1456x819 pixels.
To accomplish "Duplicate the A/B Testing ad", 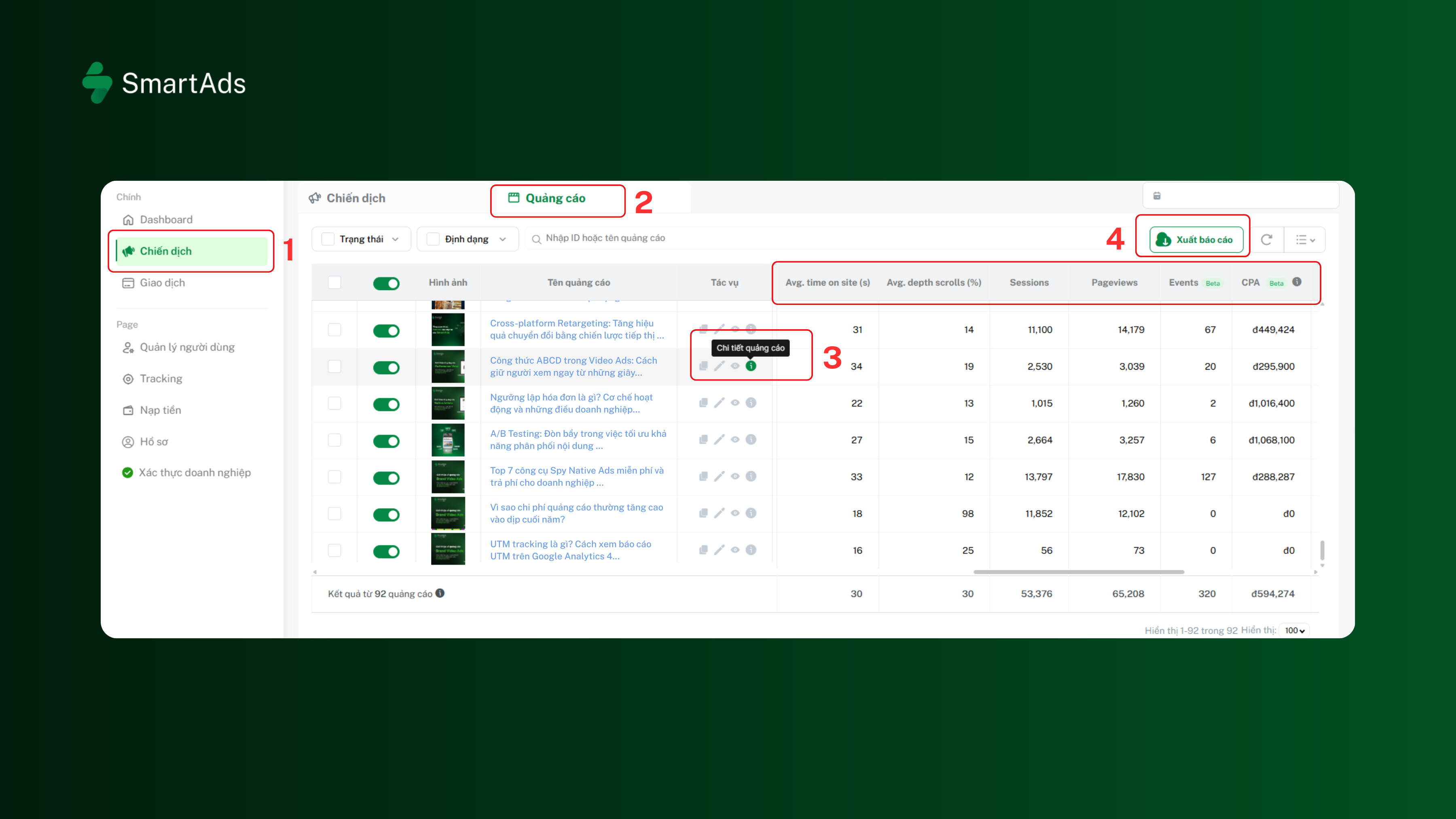I will pyautogui.click(x=703, y=440).
